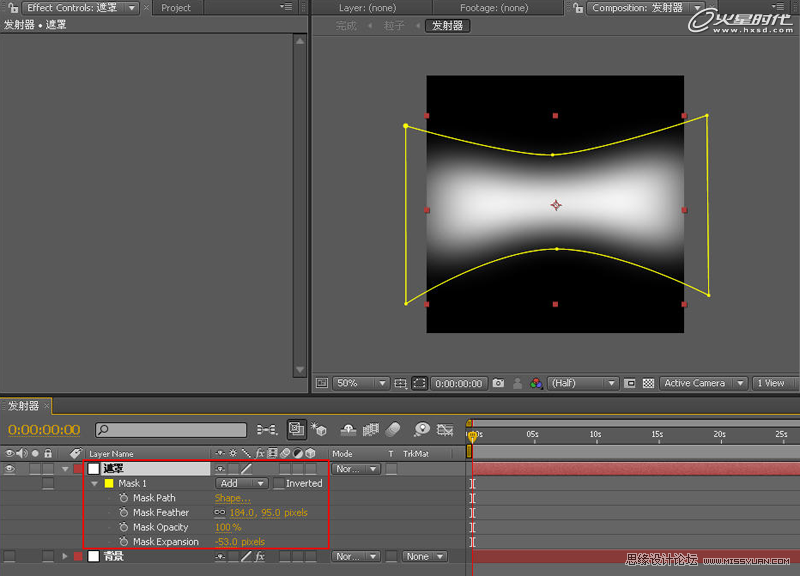Select the Footage: (none) tab

coord(494,8)
